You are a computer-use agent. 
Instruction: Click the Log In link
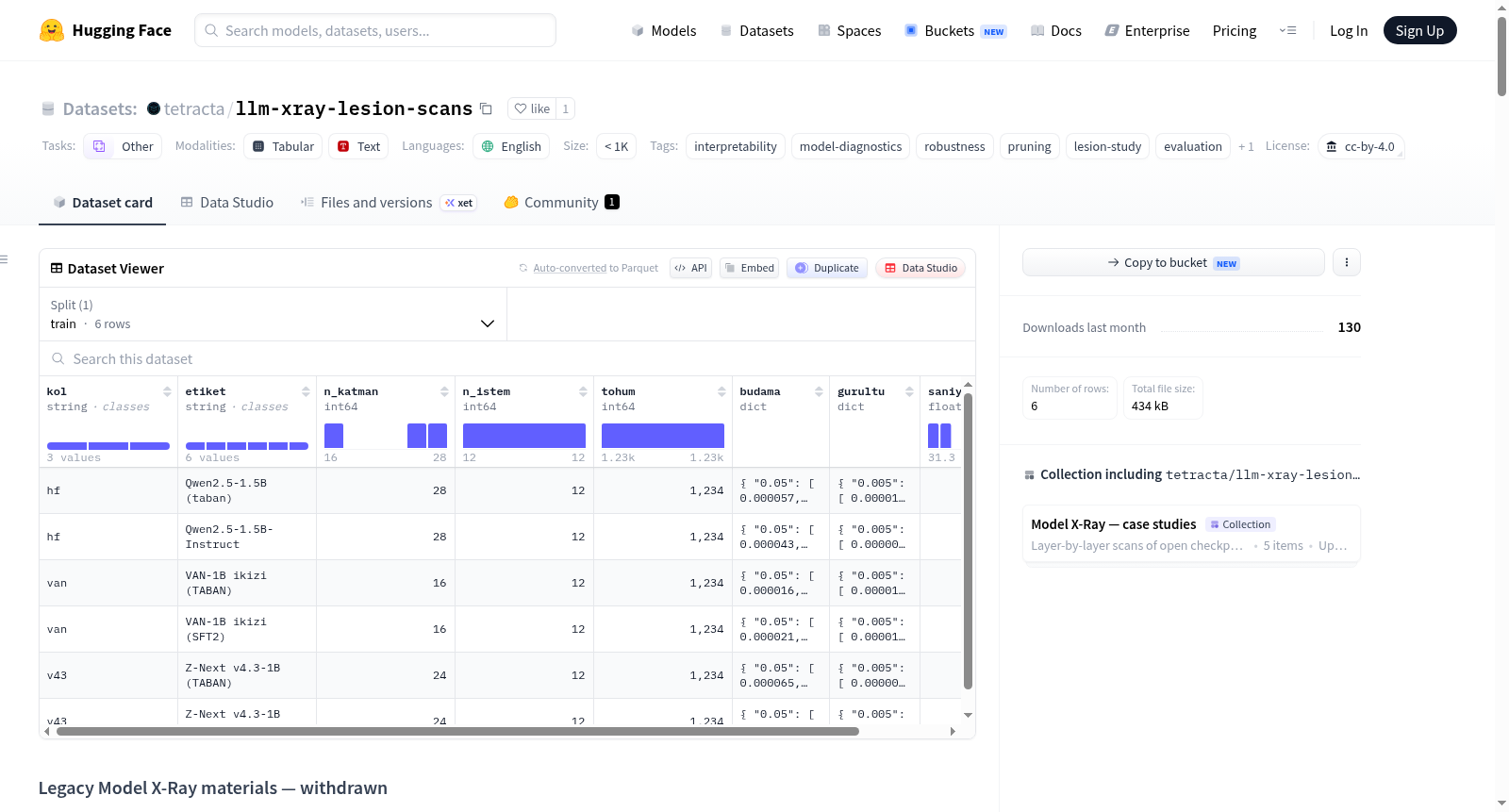click(x=1349, y=30)
